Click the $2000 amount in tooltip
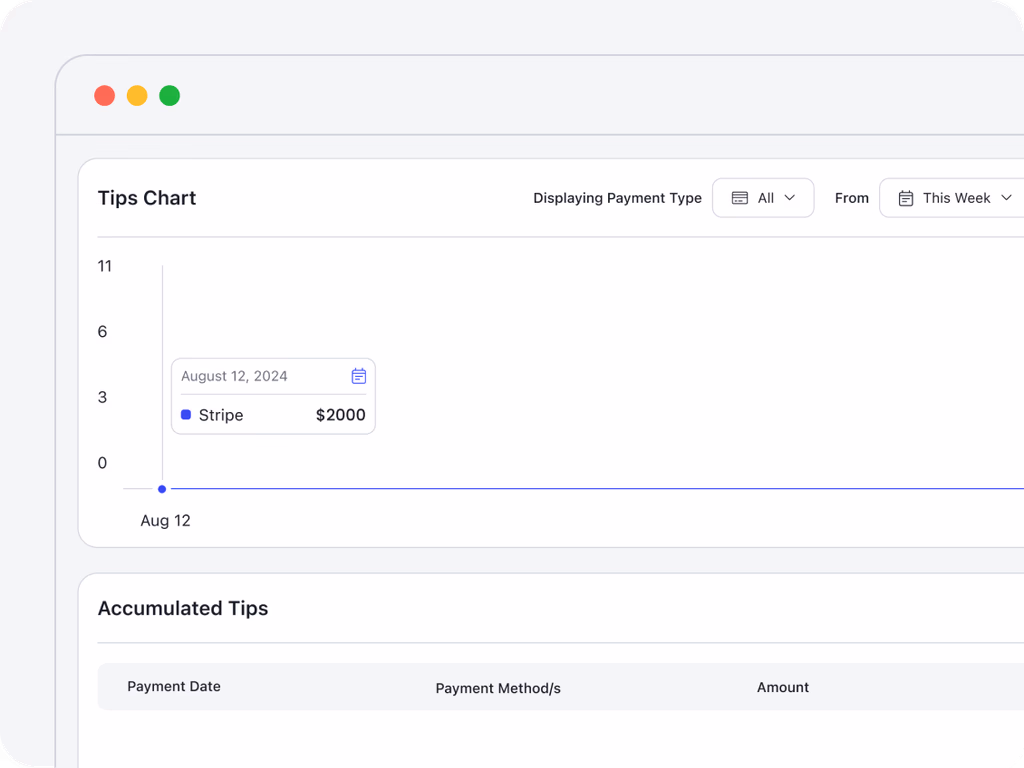Image resolution: width=1024 pixels, height=768 pixels. tap(340, 415)
